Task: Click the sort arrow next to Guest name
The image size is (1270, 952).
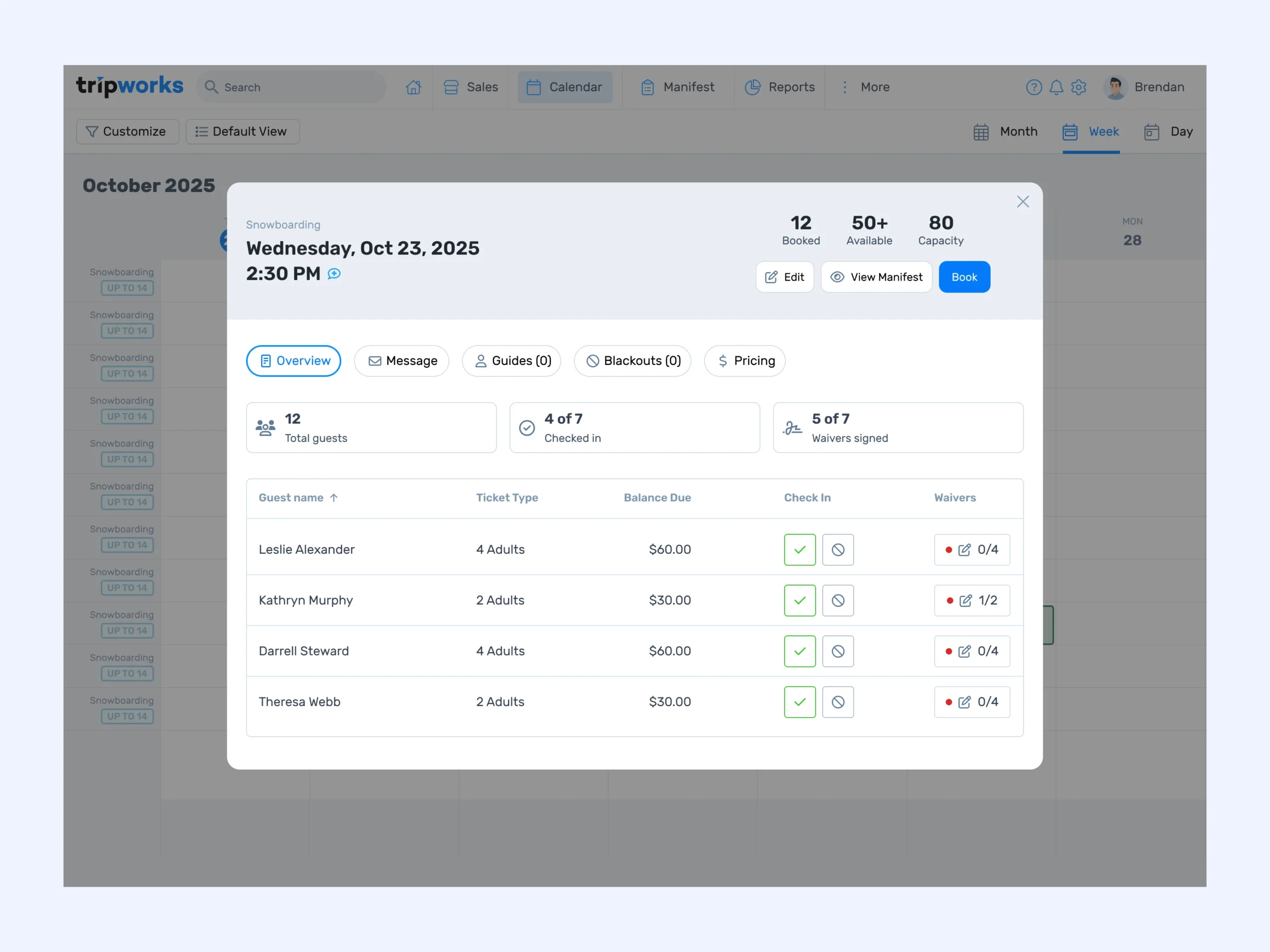Action: 333,497
